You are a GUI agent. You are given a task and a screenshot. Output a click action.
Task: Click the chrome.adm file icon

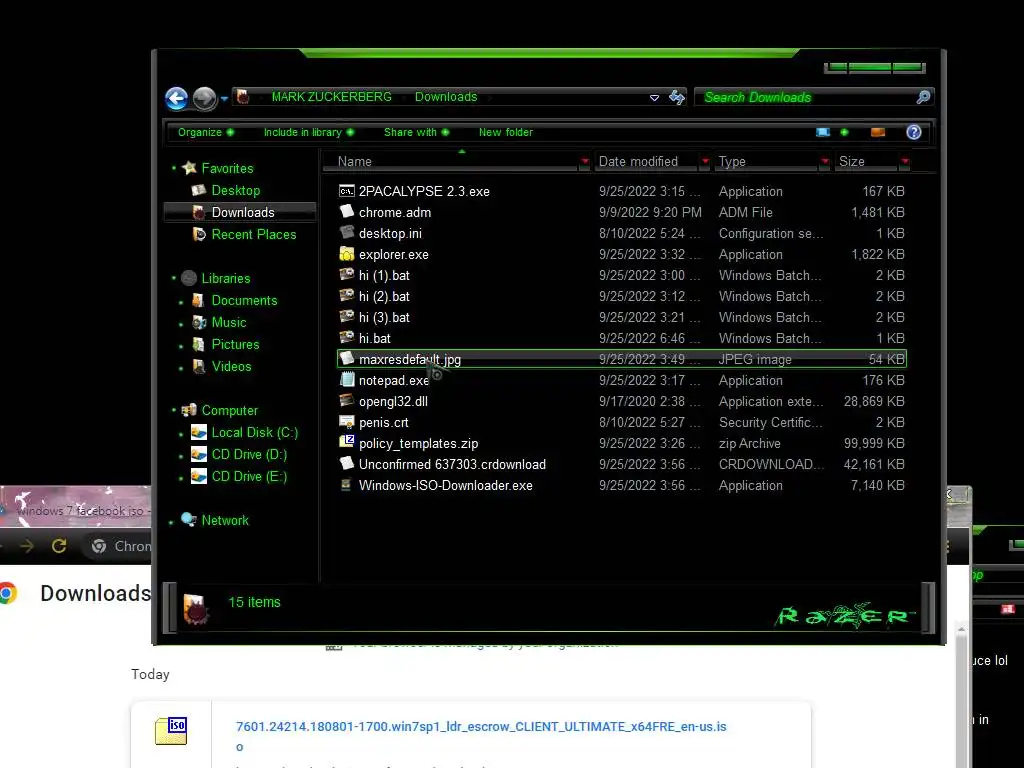pyautogui.click(x=347, y=212)
